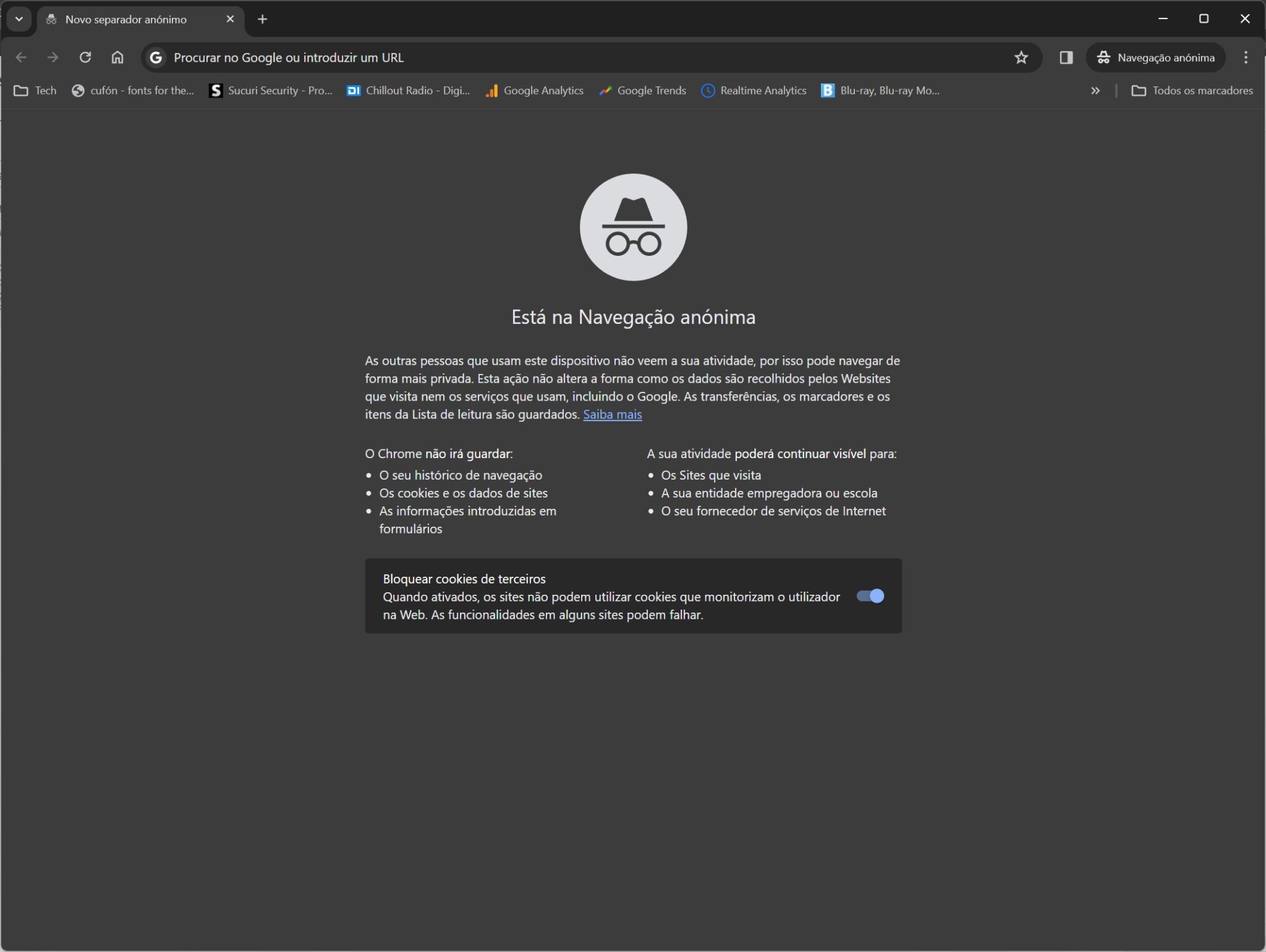The height and width of the screenshot is (952, 1266).
Task: Open the side panel icon
Action: point(1066,57)
